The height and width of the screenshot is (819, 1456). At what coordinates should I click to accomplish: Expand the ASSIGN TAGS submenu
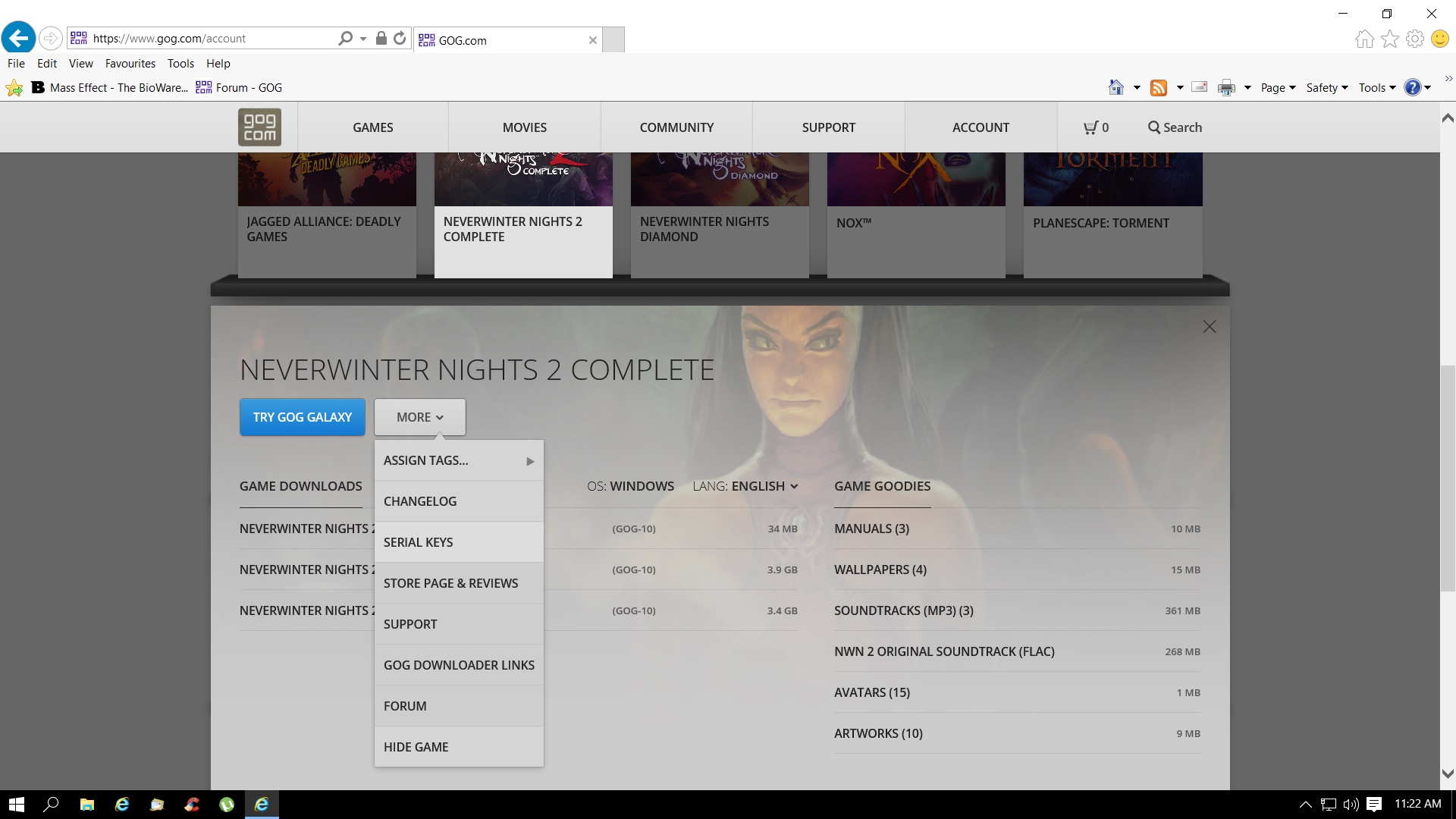pos(459,460)
